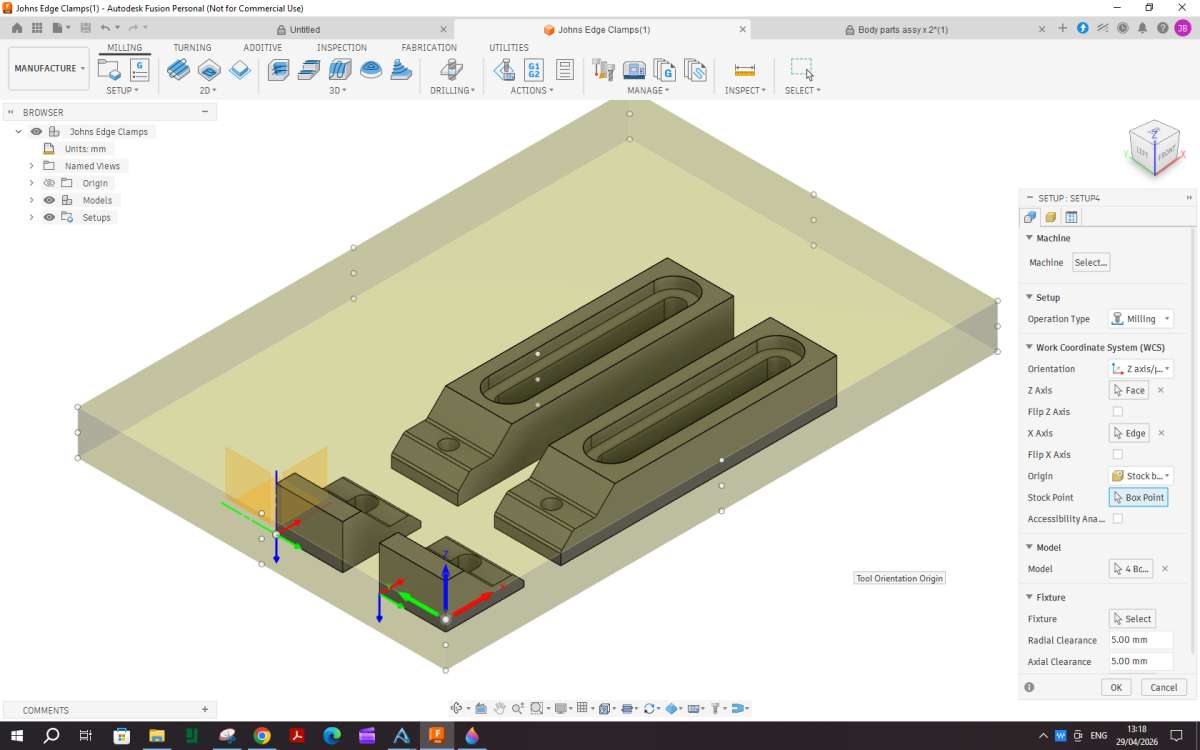The height and width of the screenshot is (750, 1200).
Task: Switch to the TURNING ribbon tab
Action: pyautogui.click(x=192, y=47)
